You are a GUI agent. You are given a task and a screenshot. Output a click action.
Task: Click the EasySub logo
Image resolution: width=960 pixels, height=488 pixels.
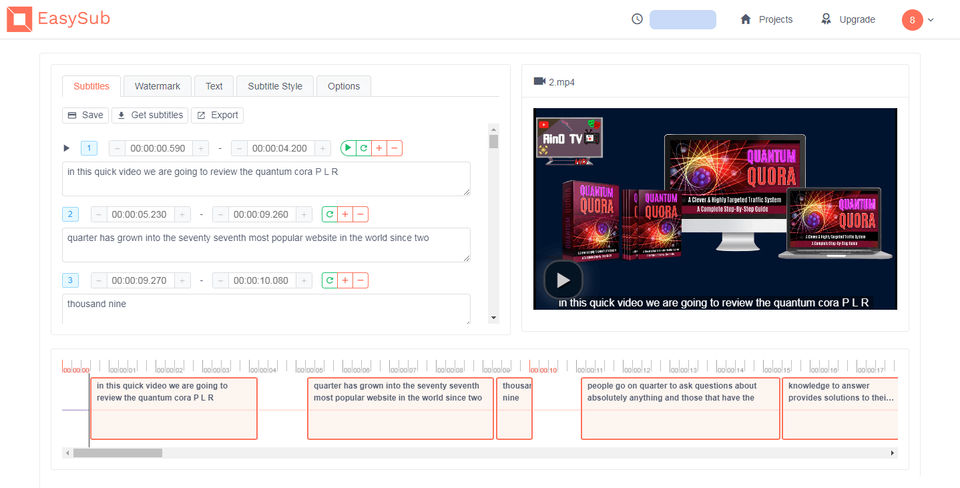coord(58,19)
